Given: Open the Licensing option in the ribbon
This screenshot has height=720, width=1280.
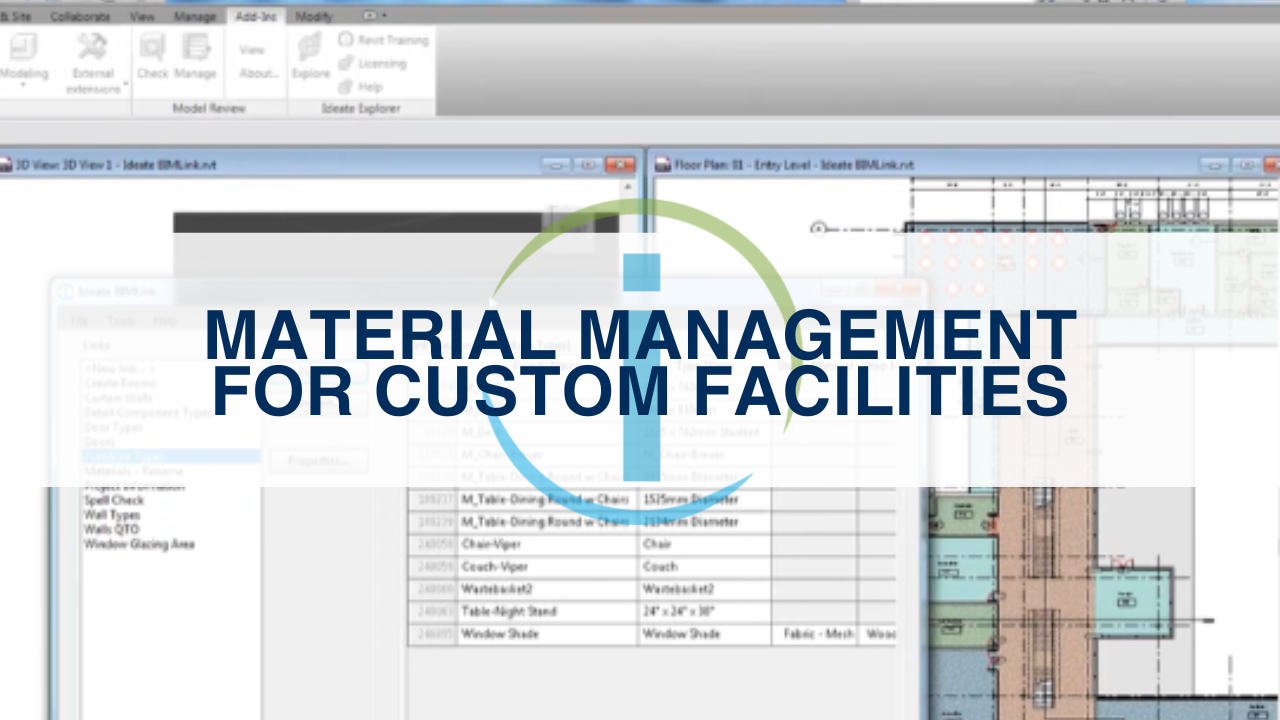Looking at the screenshot, I should (x=372, y=63).
